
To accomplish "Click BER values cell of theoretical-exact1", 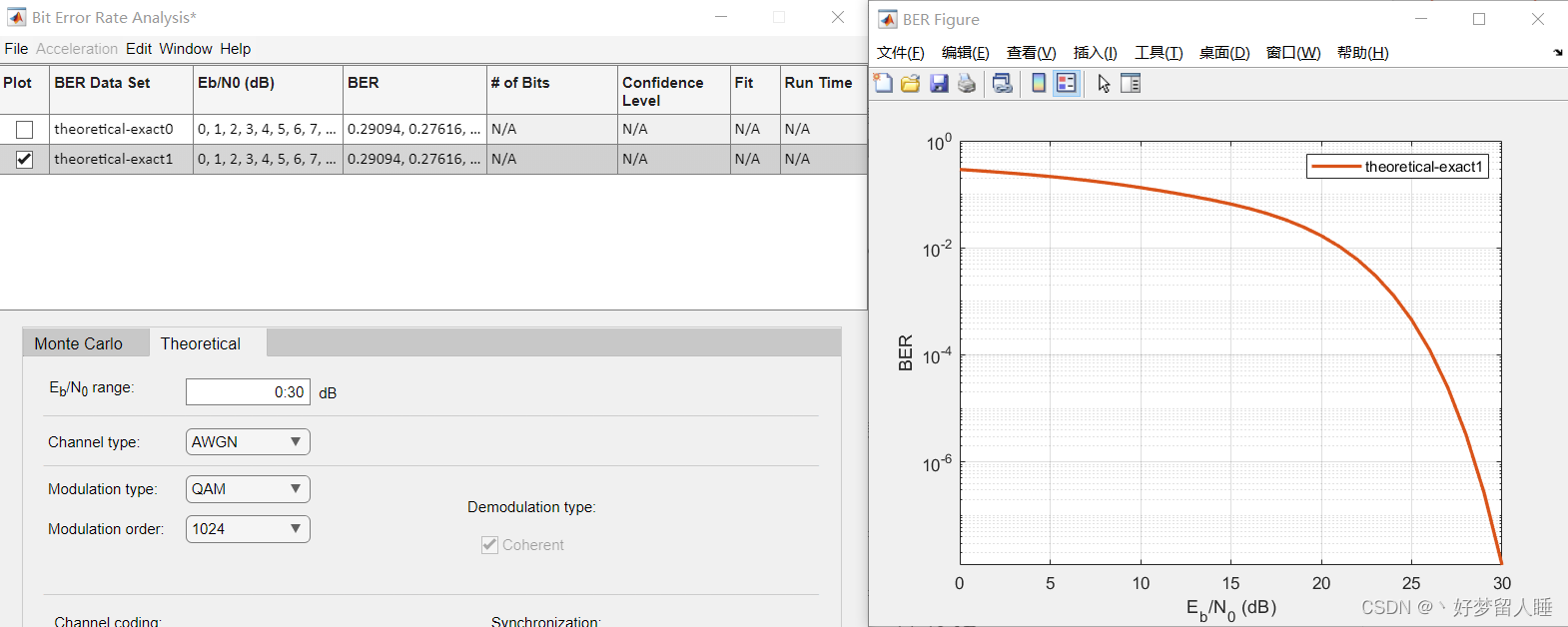I will point(414,159).
